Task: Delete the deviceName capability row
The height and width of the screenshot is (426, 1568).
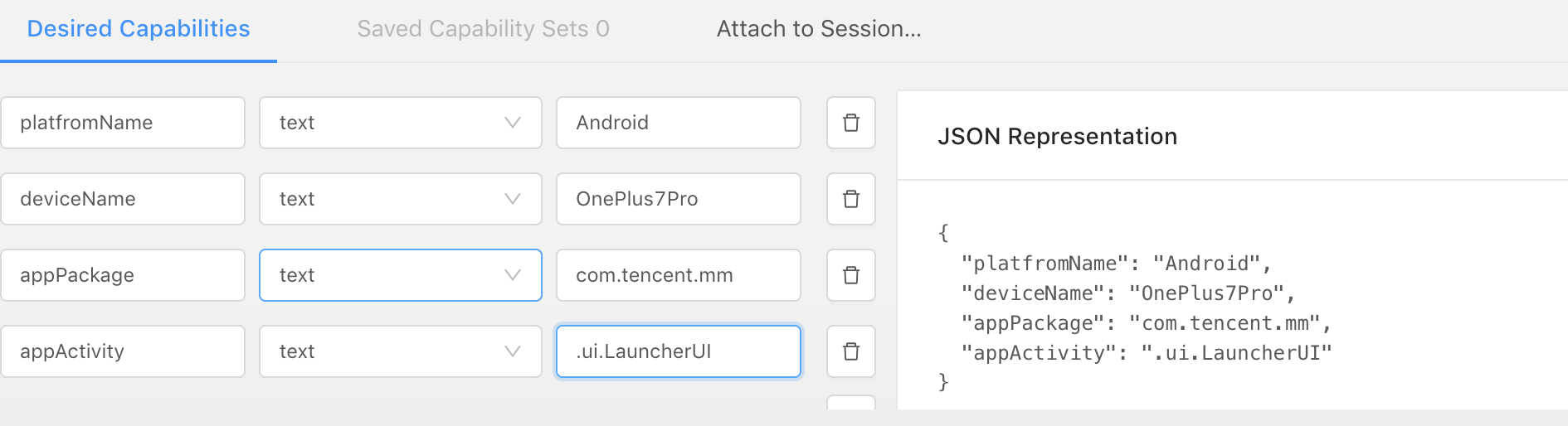Action: point(850,199)
